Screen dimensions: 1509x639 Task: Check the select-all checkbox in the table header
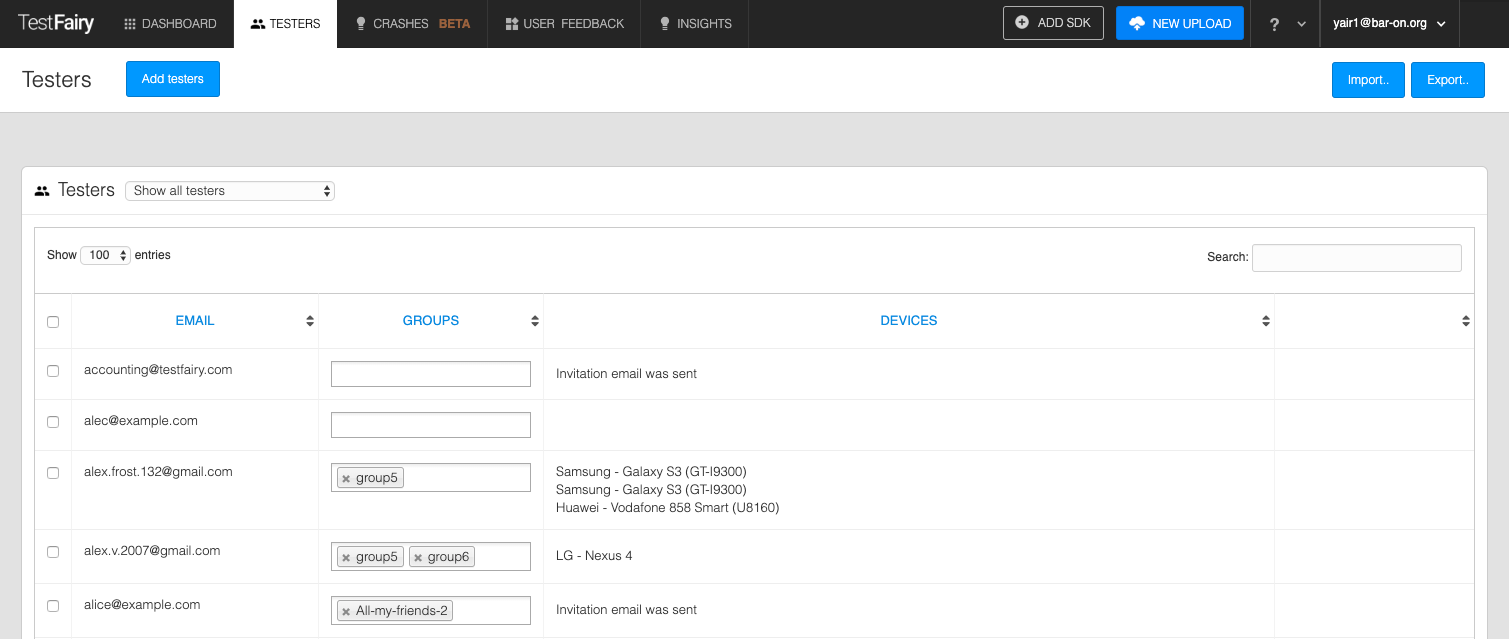click(53, 321)
